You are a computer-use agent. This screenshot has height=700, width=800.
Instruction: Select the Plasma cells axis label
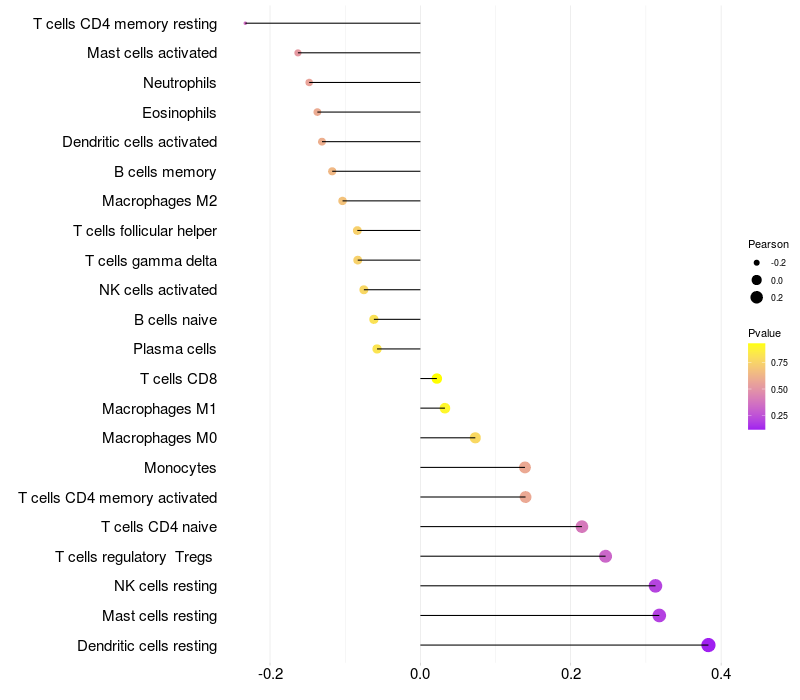point(174,349)
